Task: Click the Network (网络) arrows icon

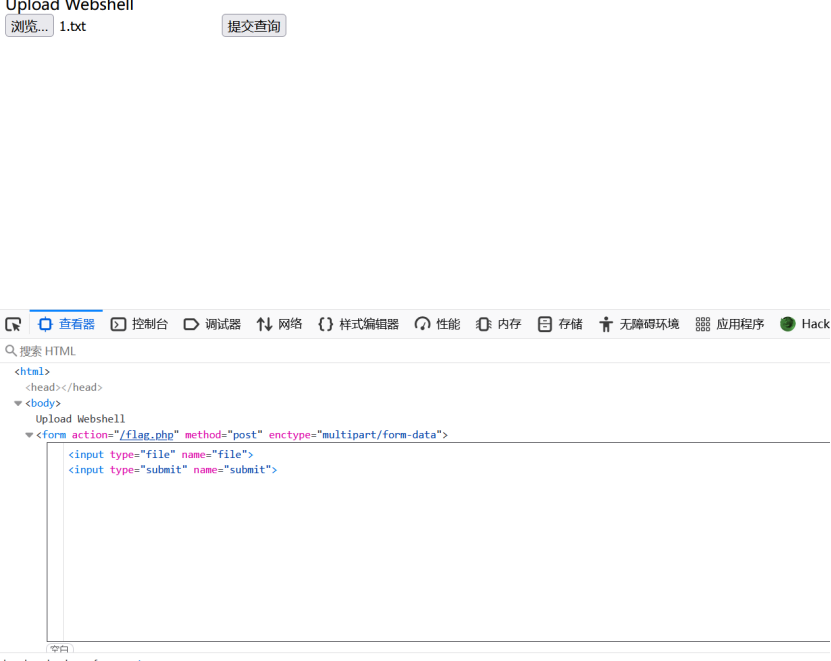Action: (x=264, y=324)
